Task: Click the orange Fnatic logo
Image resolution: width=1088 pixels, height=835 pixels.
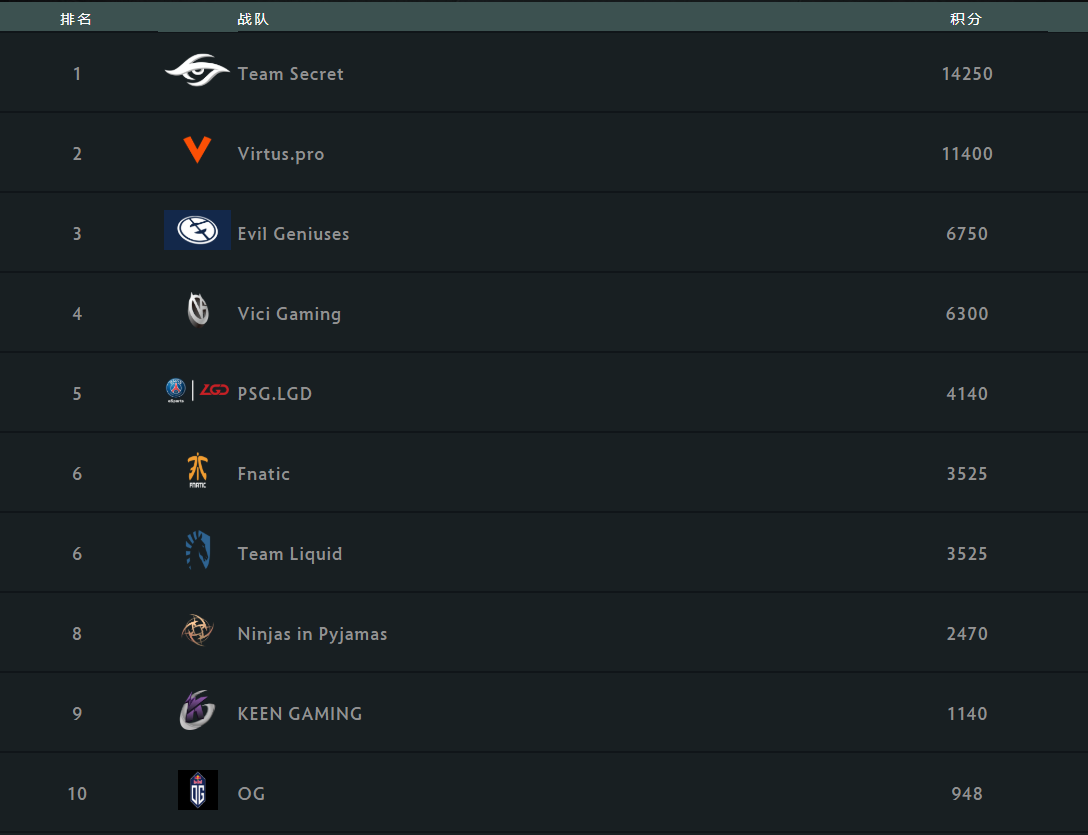Action: pos(198,471)
